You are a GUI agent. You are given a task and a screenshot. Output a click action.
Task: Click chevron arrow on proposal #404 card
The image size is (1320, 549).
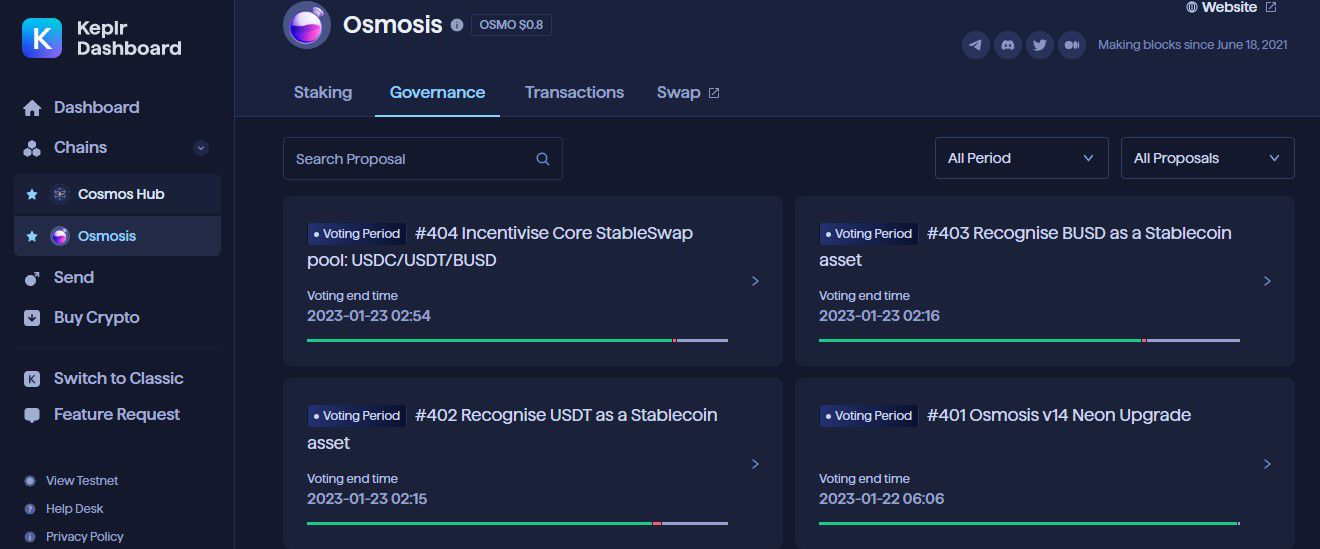point(755,281)
